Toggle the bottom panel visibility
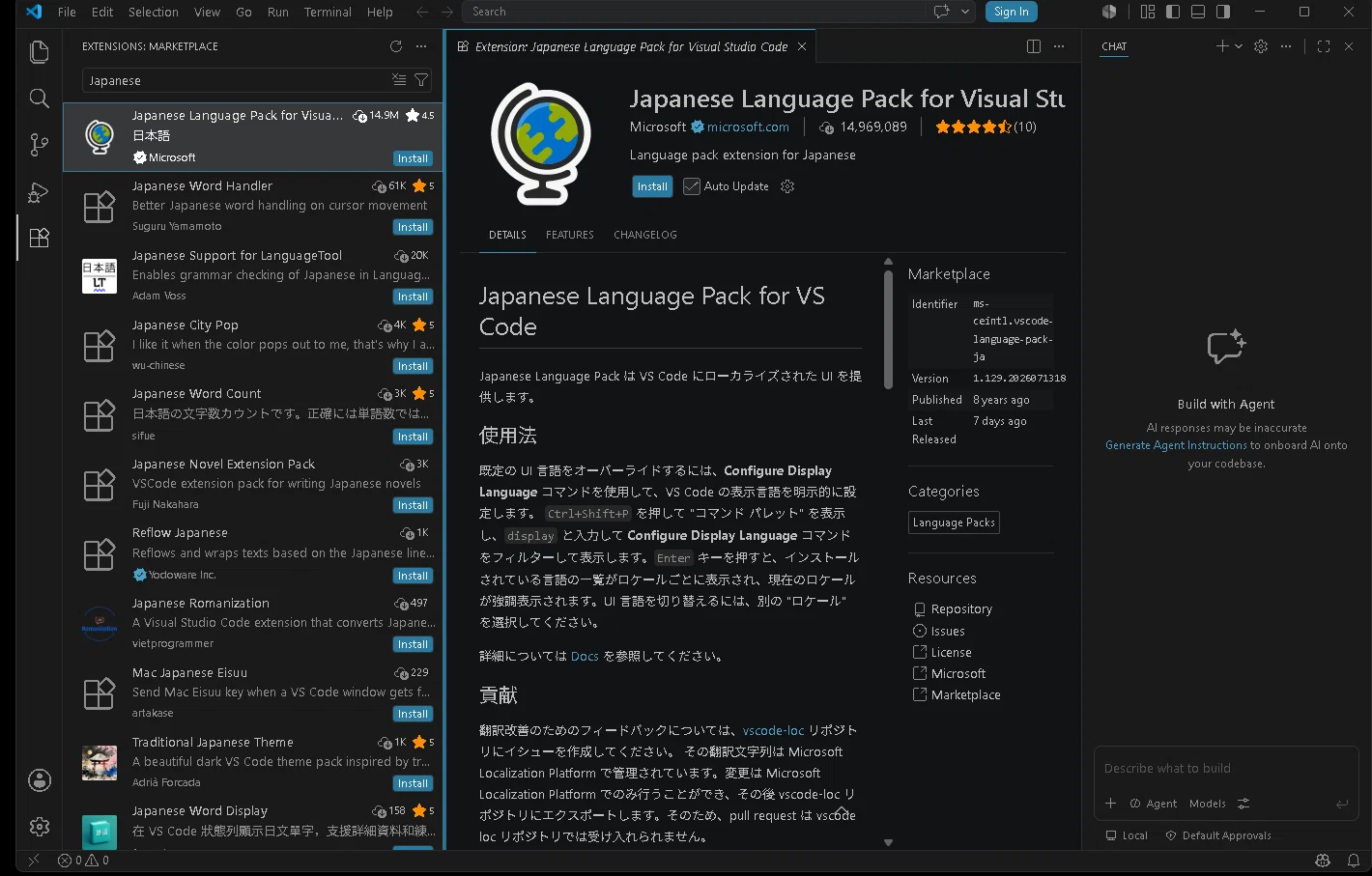1372x876 pixels. (1198, 12)
